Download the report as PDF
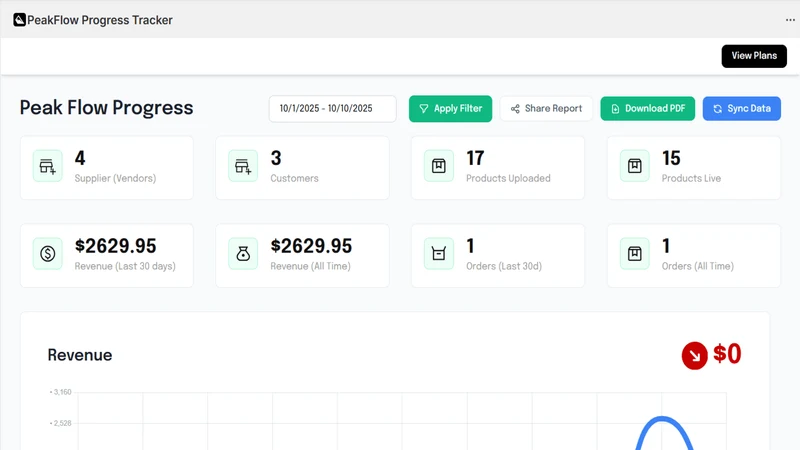 coord(647,108)
